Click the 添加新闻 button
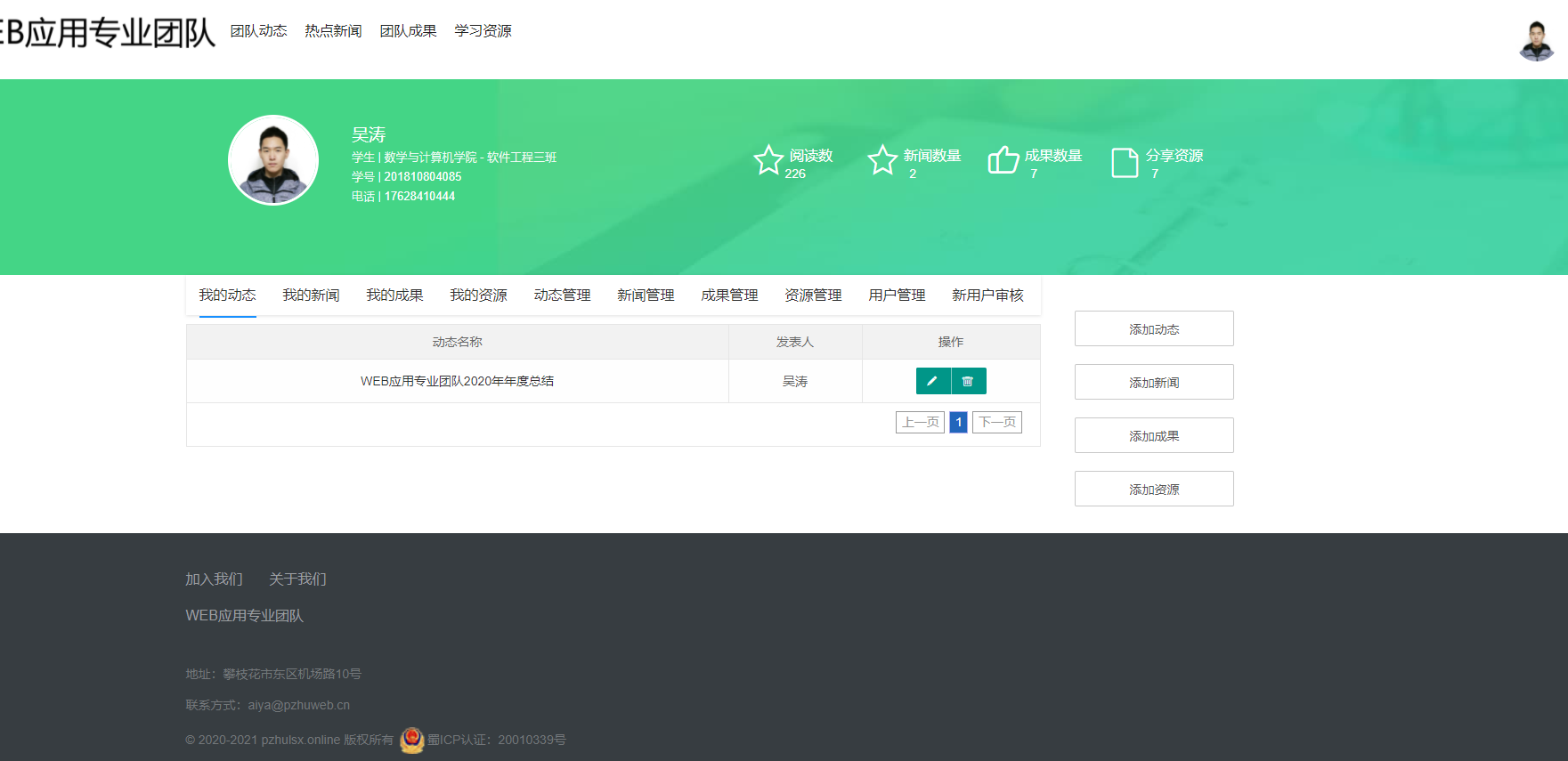Image resolution: width=1568 pixels, height=761 pixels. point(1154,382)
